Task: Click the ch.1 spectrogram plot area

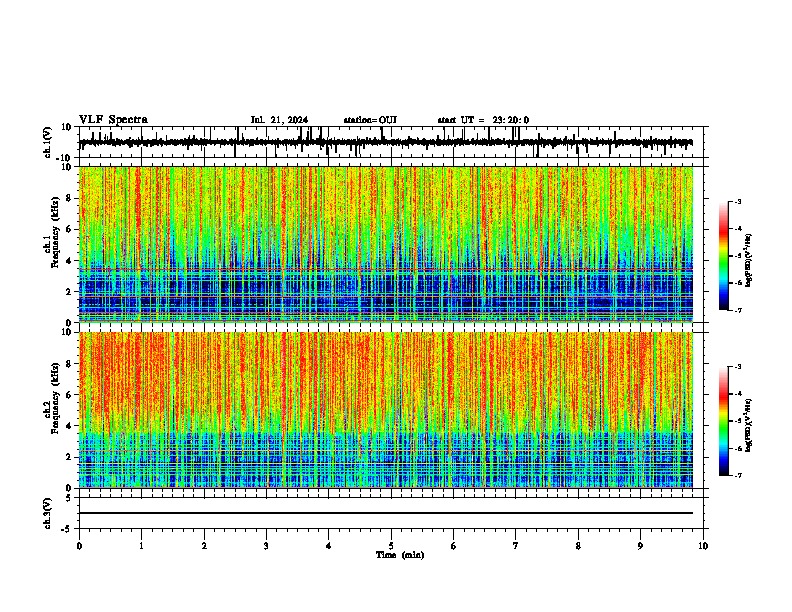Action: tap(386, 244)
